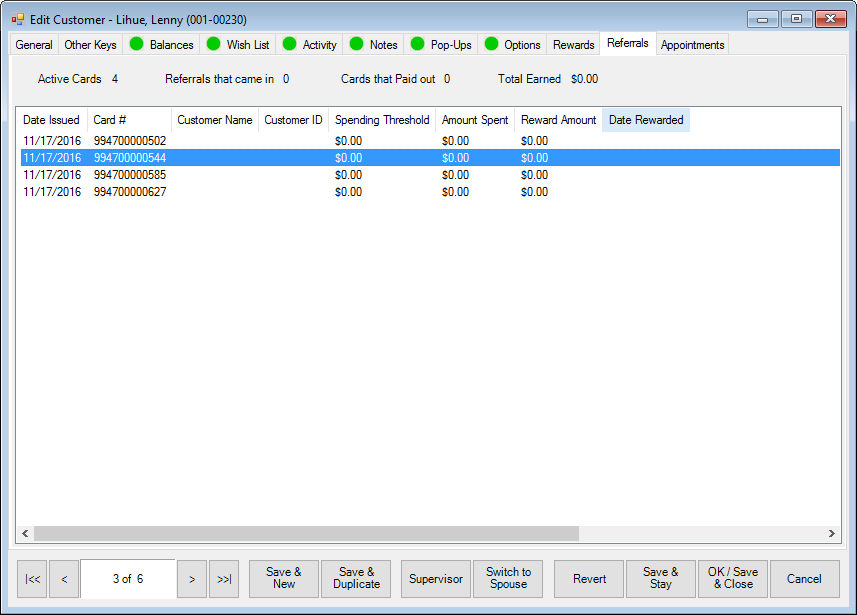Go to next customer record

click(x=192, y=579)
